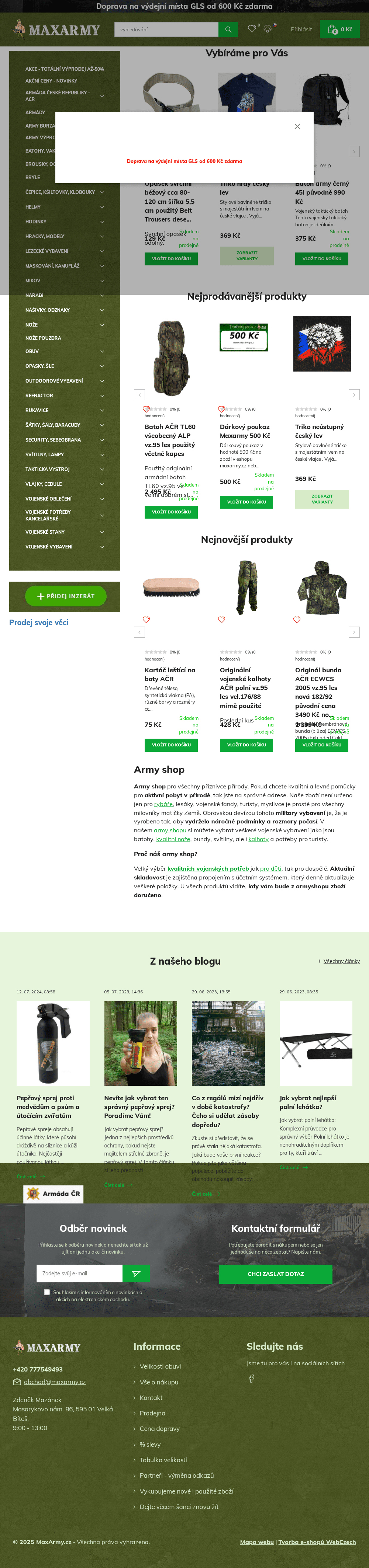Click the newsletter e-mail input field
Screen dimensions: 369x1568
pyautogui.click(x=80, y=1273)
